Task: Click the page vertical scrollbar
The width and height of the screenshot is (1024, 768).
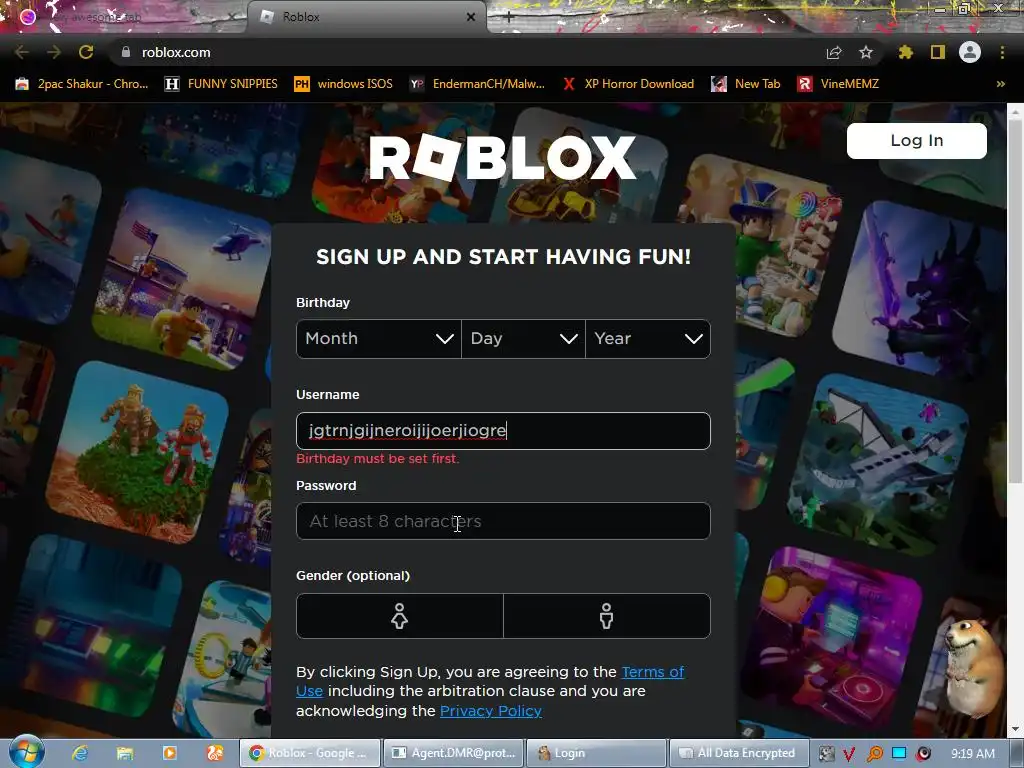Action: 1015,302
